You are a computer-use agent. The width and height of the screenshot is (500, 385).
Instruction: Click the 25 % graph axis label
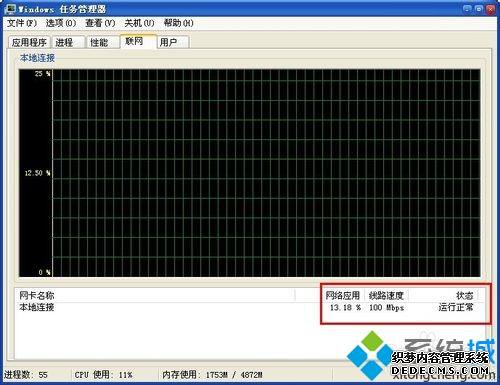point(43,74)
